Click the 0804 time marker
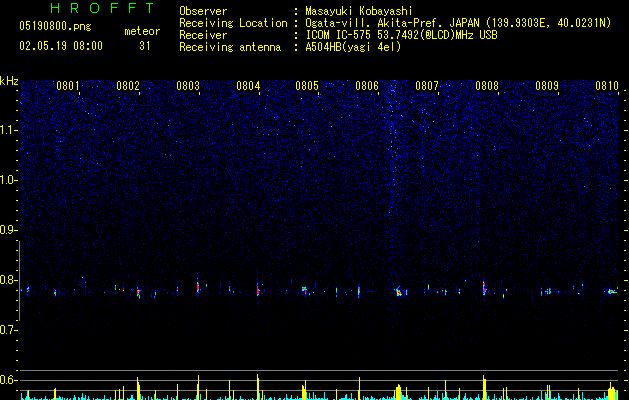 coord(248,86)
